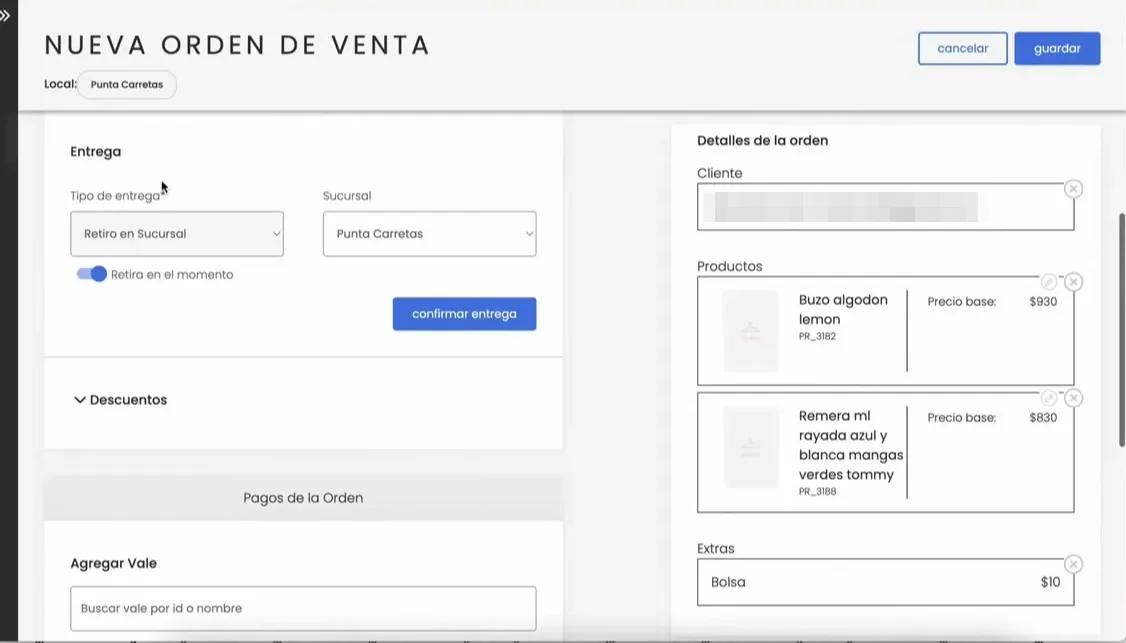Click the $830 base price
This screenshot has height=643, width=1126.
point(1043,417)
